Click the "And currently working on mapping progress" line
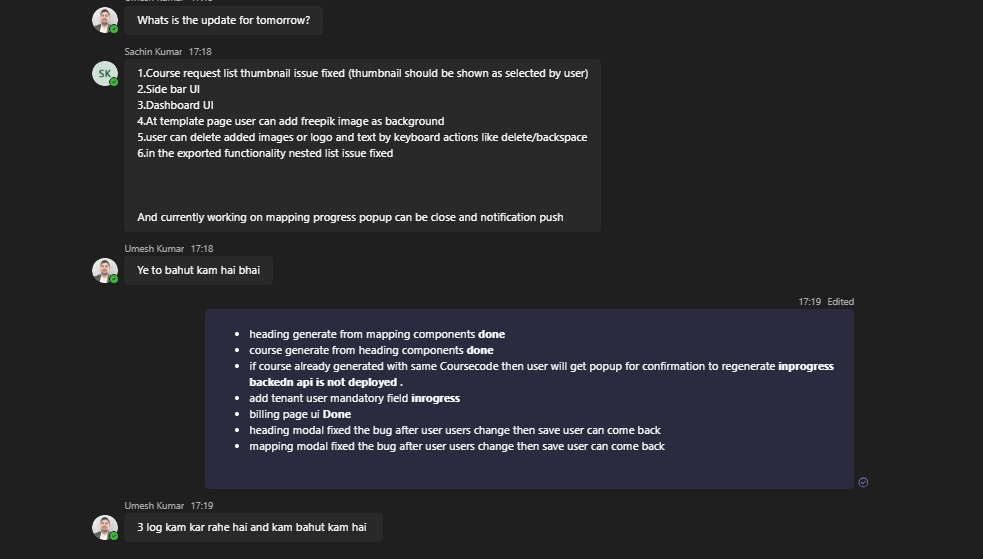 point(350,217)
